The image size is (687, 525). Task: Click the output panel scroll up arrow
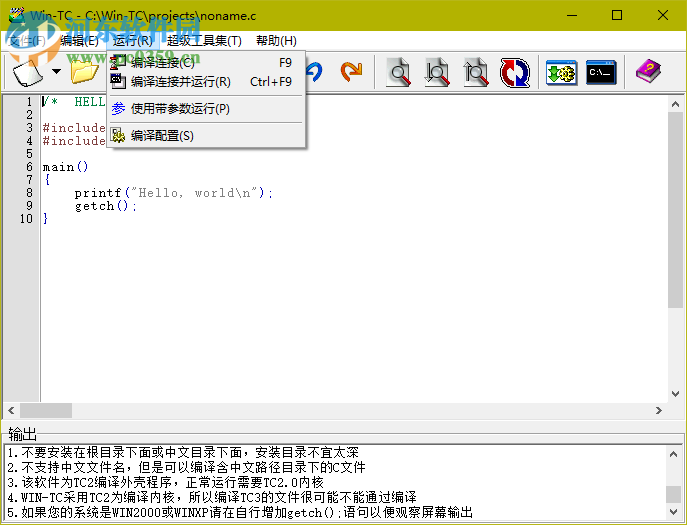[673, 454]
